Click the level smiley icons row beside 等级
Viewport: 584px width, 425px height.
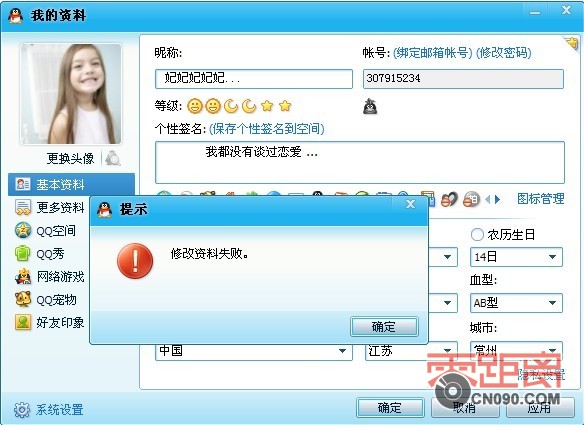point(239,106)
